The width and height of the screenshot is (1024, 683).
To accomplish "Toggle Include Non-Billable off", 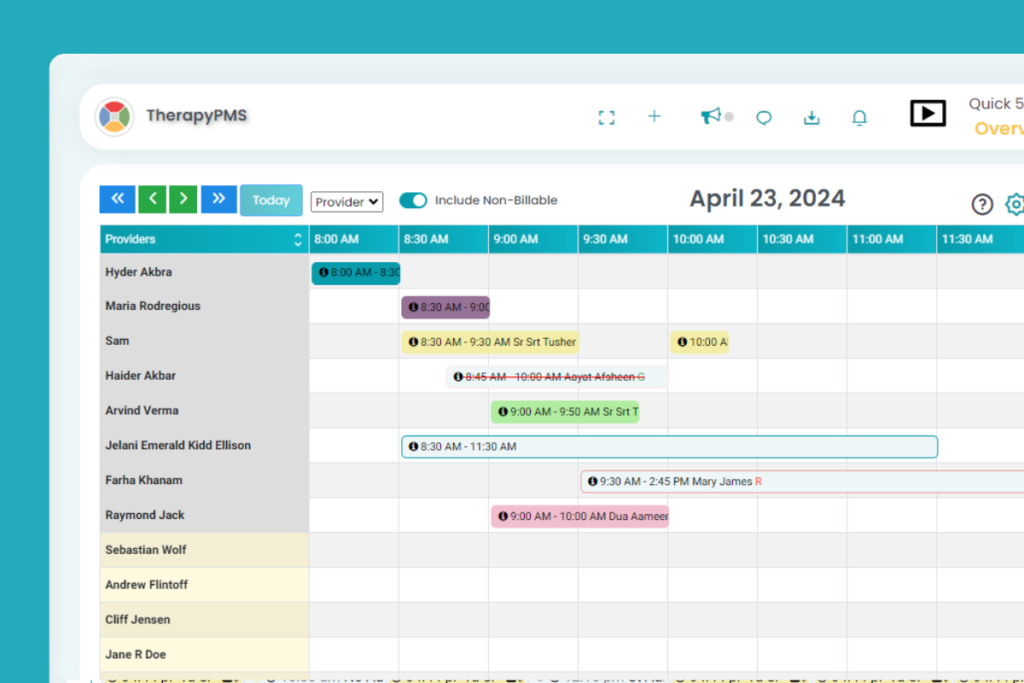I will [x=413, y=200].
